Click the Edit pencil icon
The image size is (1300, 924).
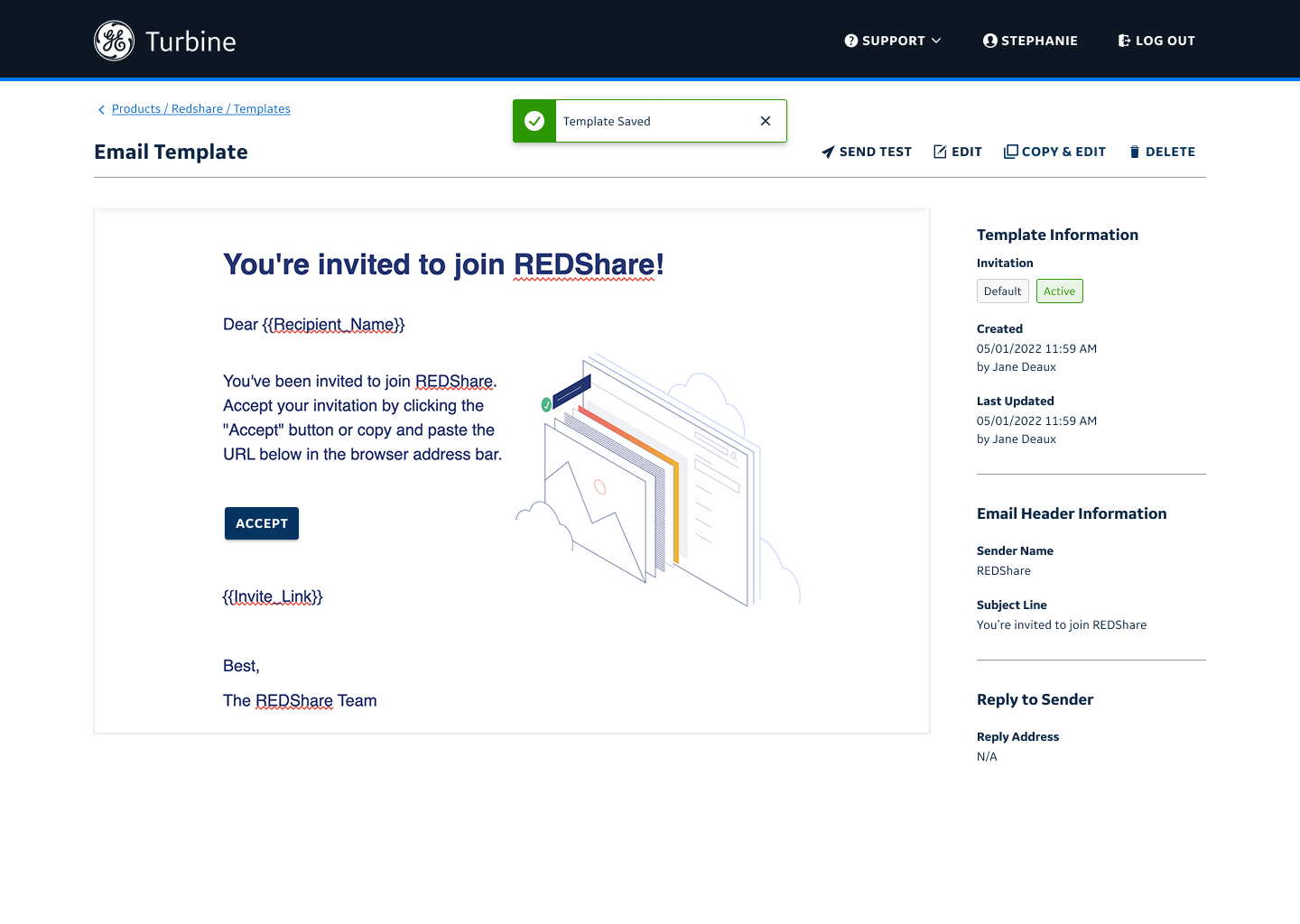[x=940, y=152]
